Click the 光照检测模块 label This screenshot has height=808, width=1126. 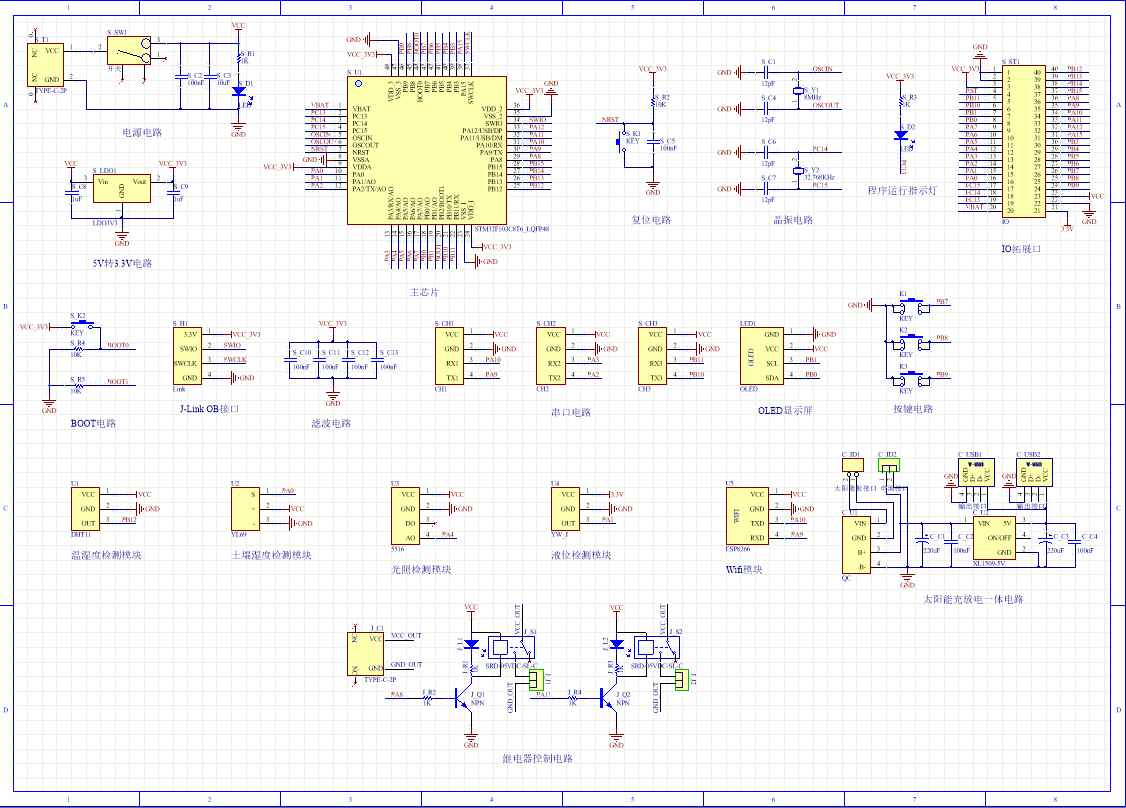click(421, 570)
